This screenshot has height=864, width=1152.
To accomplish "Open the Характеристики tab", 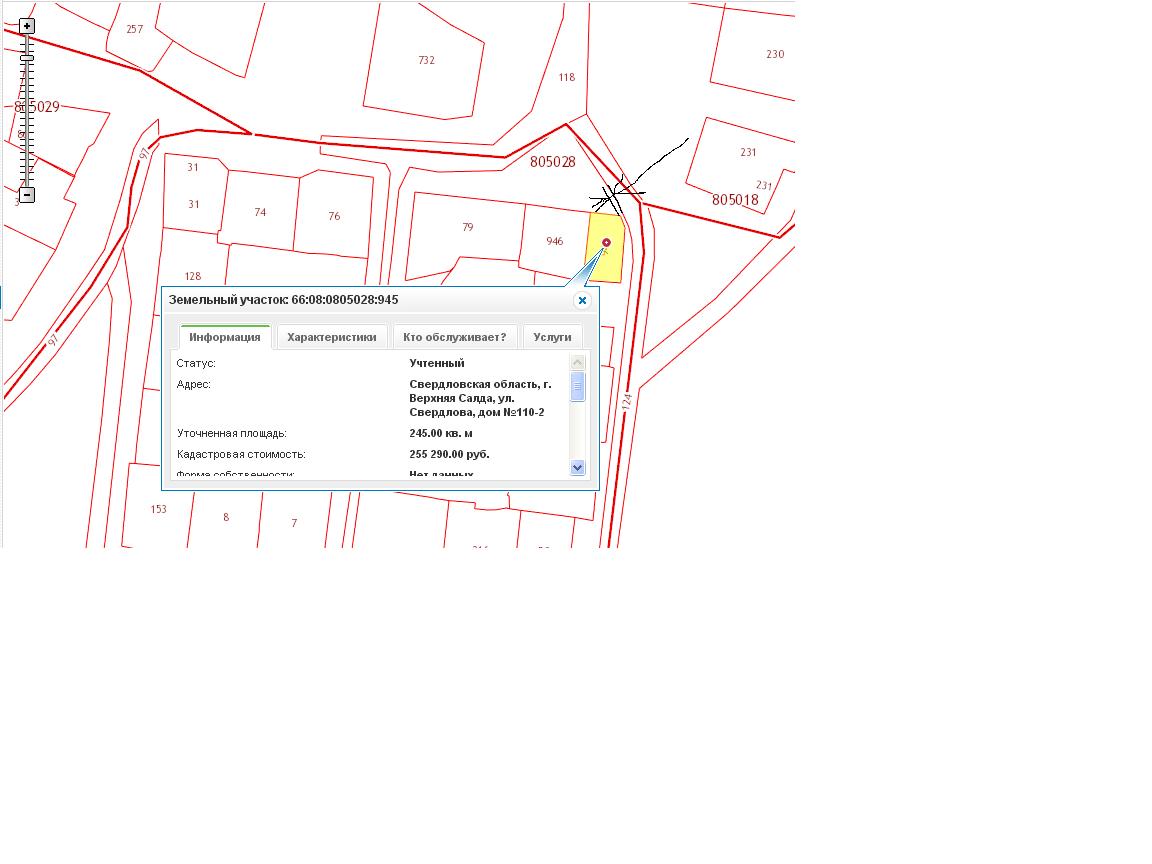I will (332, 337).
